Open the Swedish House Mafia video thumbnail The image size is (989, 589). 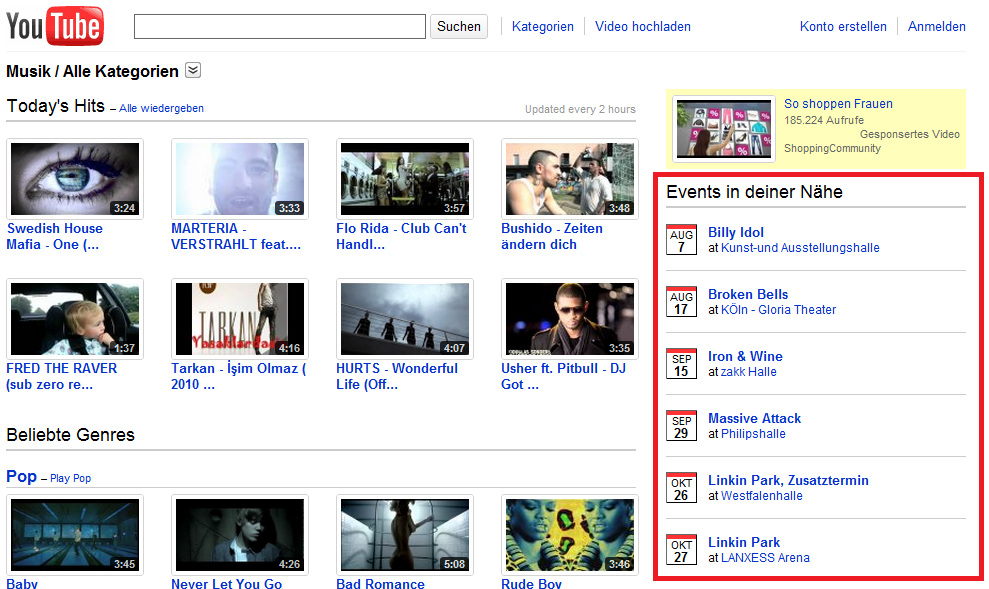75,179
